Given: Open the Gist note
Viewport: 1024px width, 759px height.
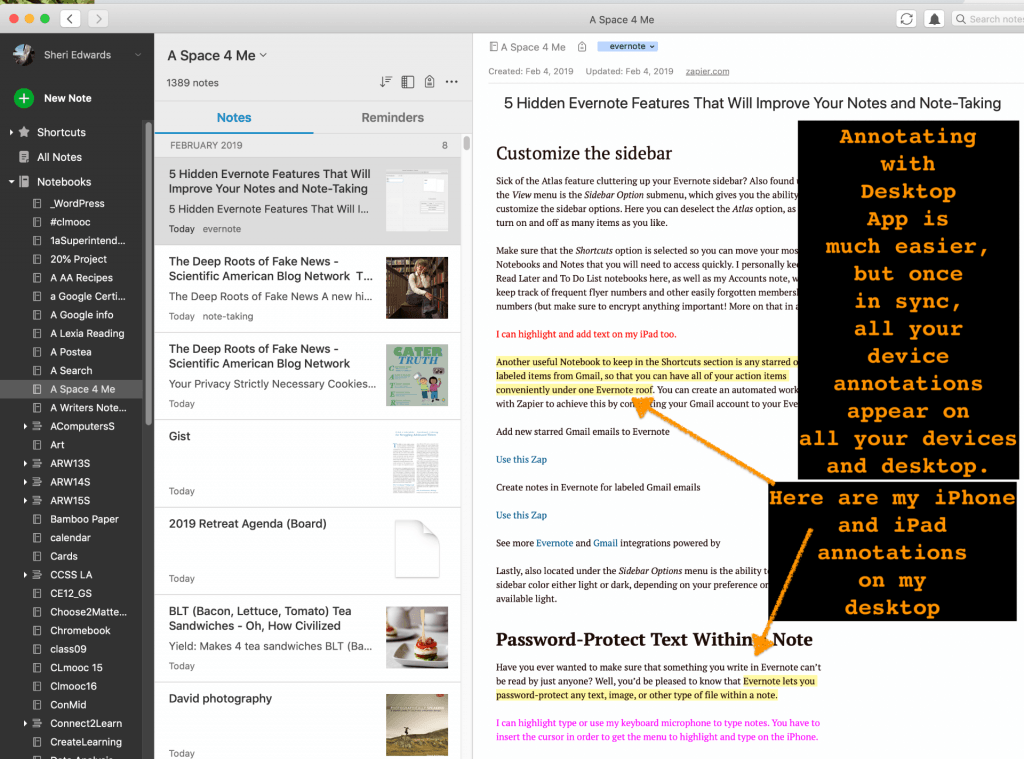Looking at the screenshot, I should point(308,463).
